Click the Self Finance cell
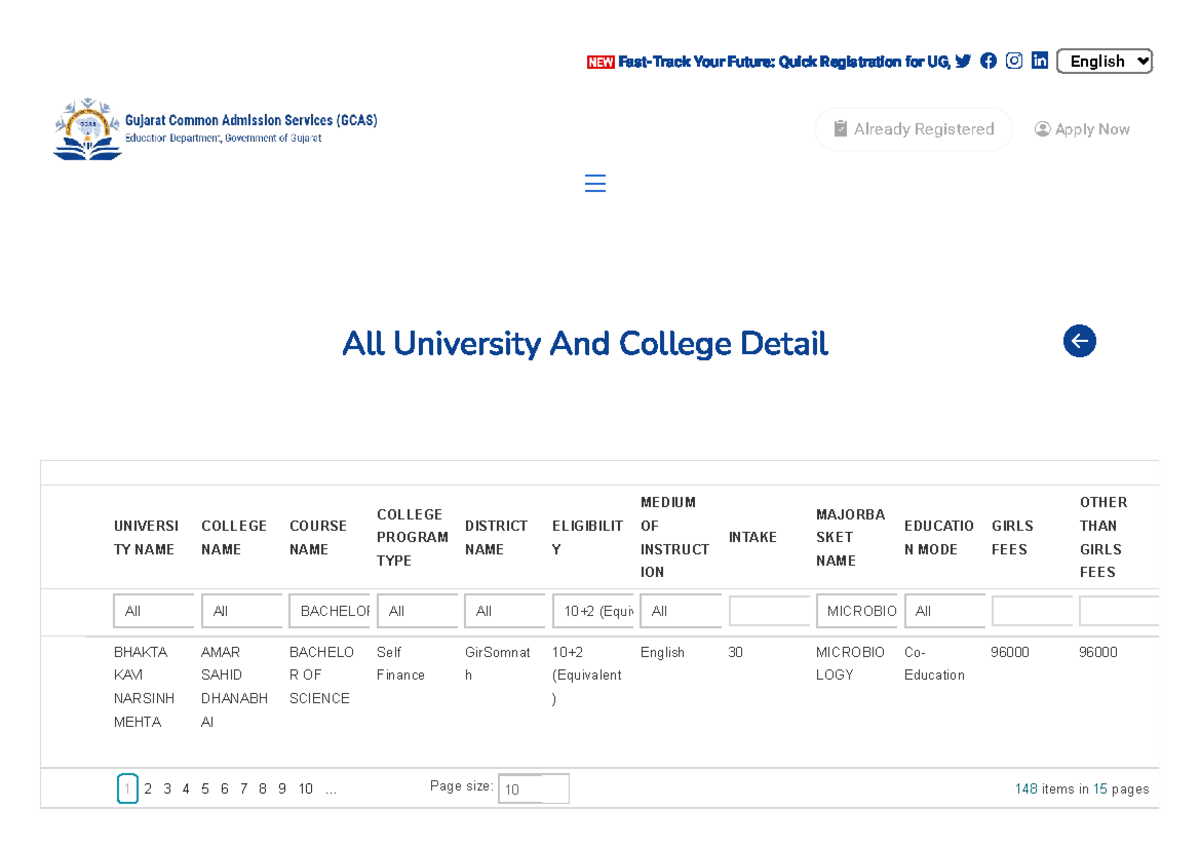The width and height of the screenshot is (1200, 848). click(401, 664)
